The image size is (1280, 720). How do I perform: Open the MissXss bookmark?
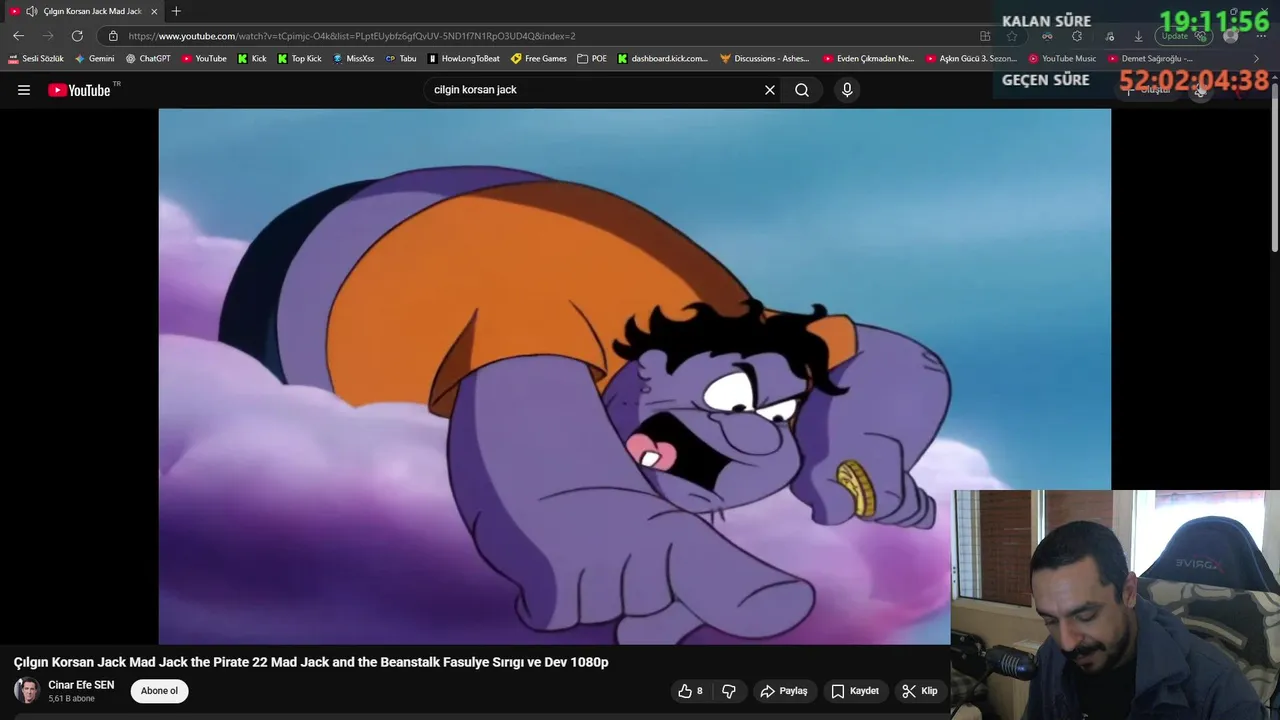pyautogui.click(x=353, y=59)
